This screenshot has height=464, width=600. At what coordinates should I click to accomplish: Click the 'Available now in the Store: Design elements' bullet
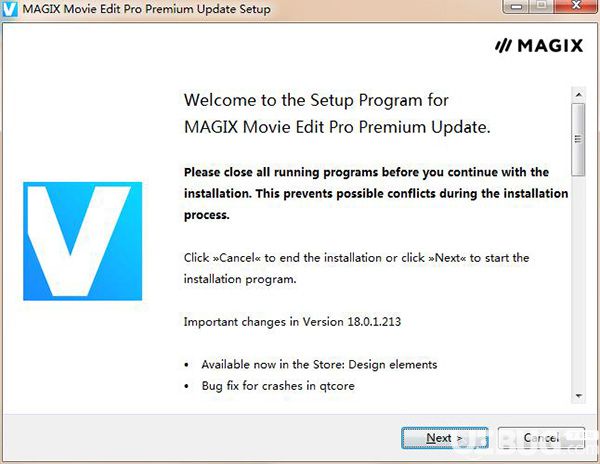tap(319, 364)
